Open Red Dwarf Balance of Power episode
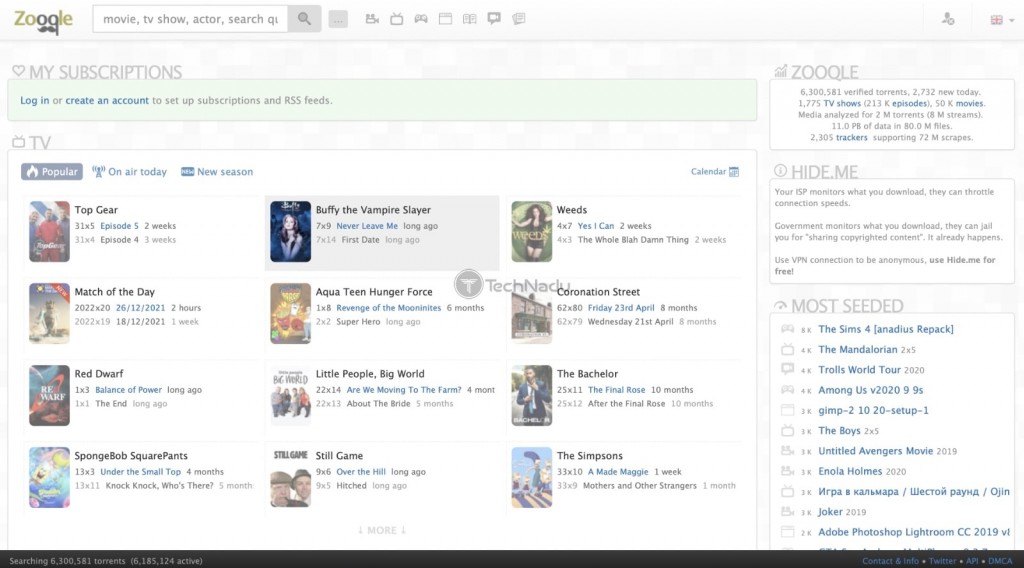Image resolution: width=1024 pixels, height=568 pixels. (x=128, y=390)
